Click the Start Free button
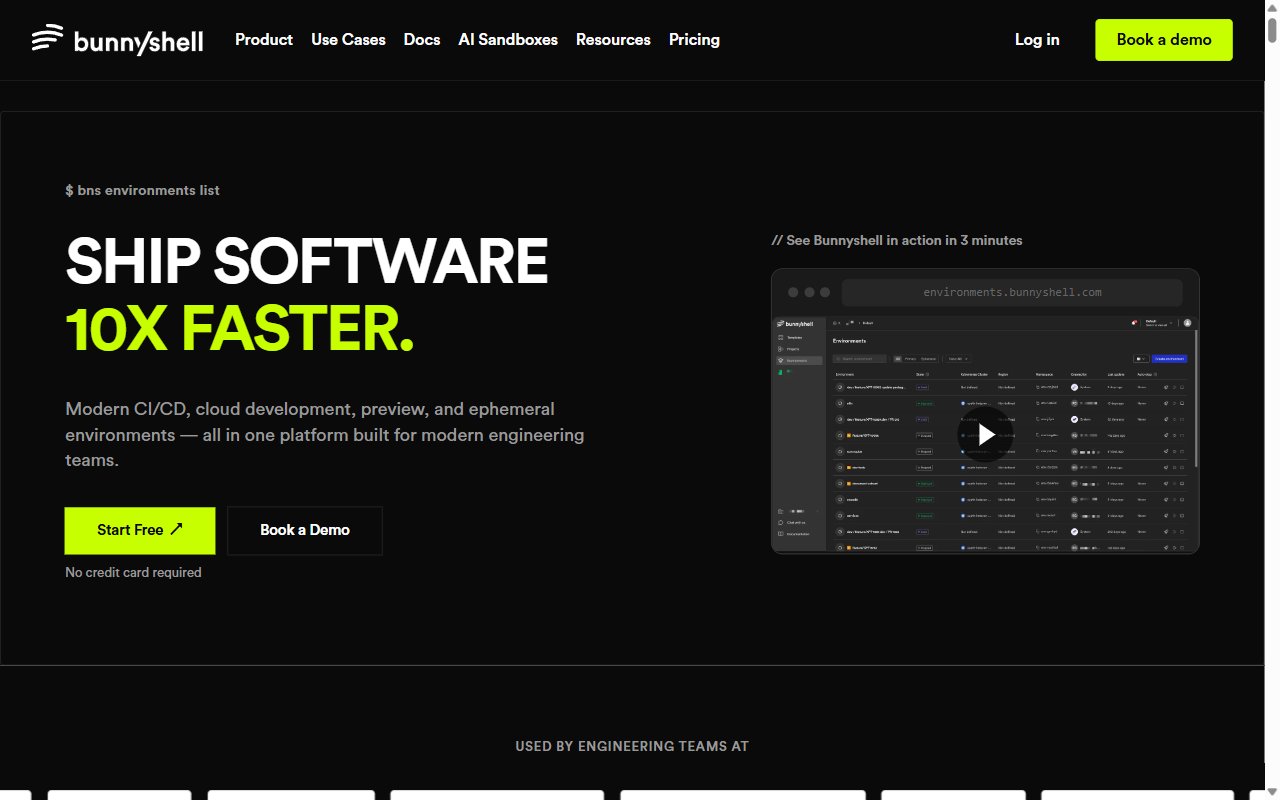The width and height of the screenshot is (1280, 800). click(140, 530)
